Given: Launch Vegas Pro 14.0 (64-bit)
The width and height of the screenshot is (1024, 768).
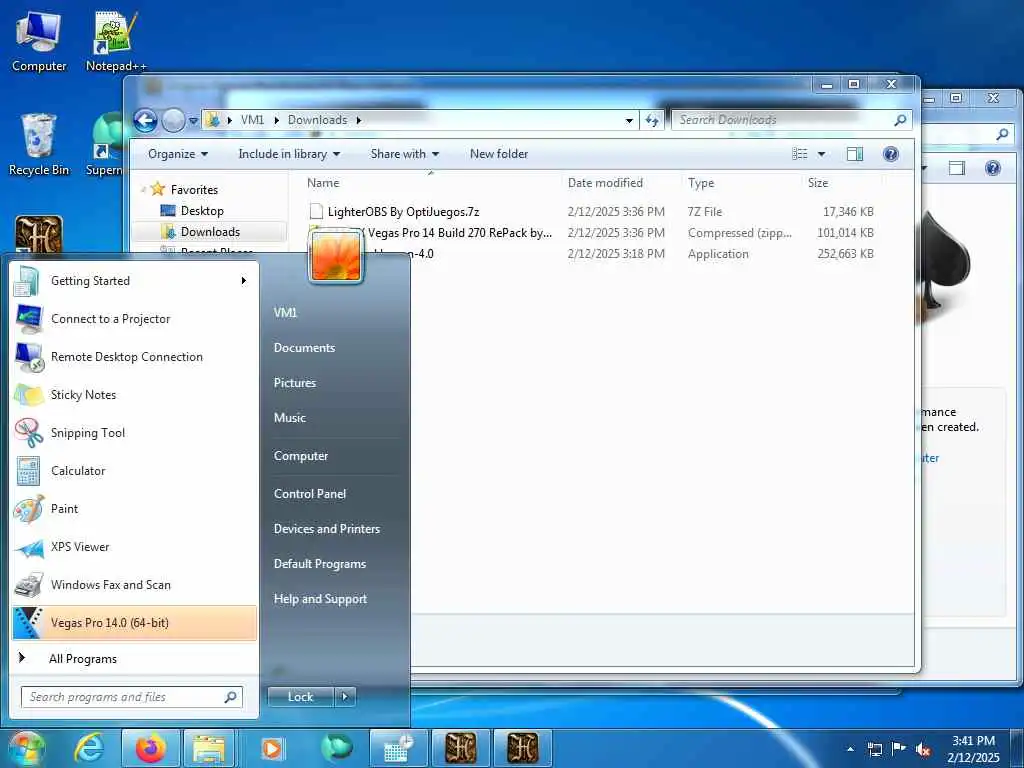Looking at the screenshot, I should click(x=135, y=623).
